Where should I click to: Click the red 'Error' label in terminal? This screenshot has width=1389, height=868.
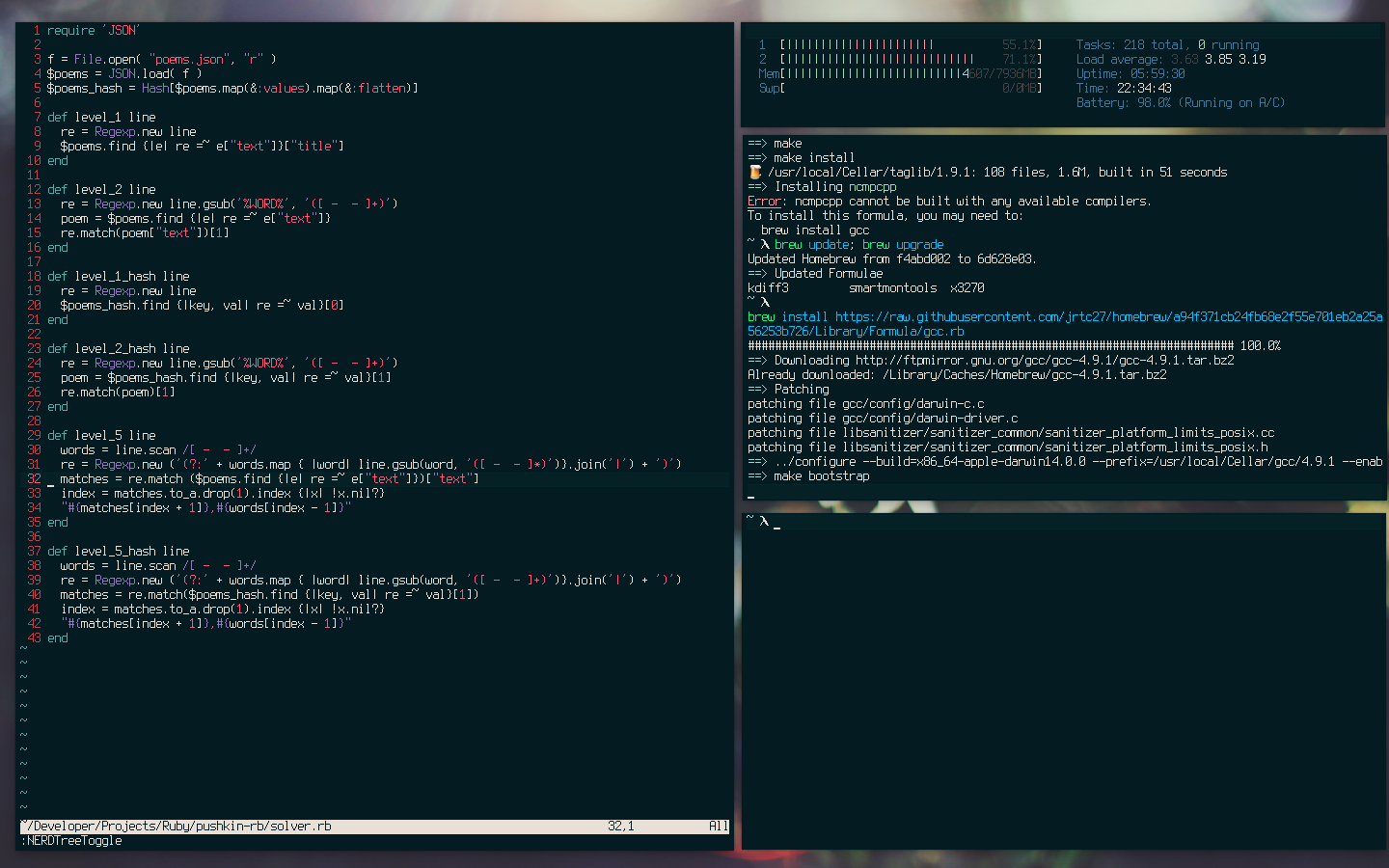(x=764, y=201)
